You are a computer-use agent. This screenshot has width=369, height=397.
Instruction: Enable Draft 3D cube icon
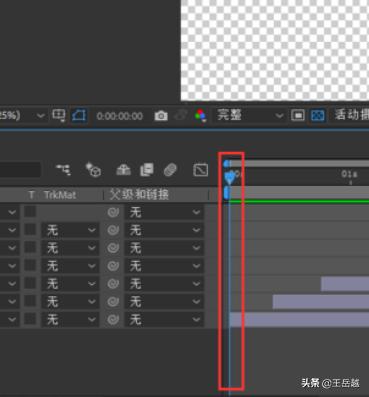click(93, 170)
